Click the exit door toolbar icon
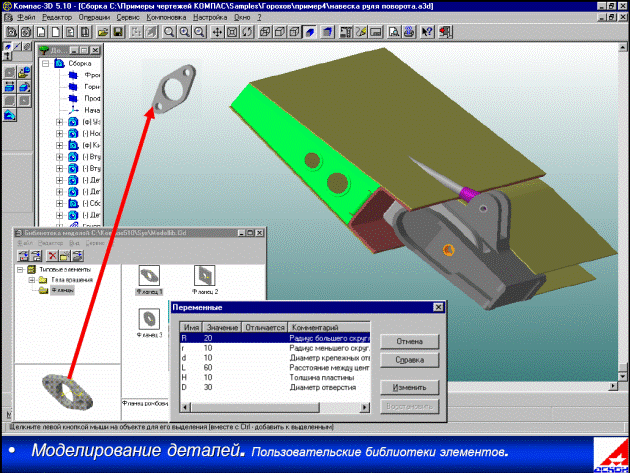Viewport: 630px width, 473px height. [445, 32]
